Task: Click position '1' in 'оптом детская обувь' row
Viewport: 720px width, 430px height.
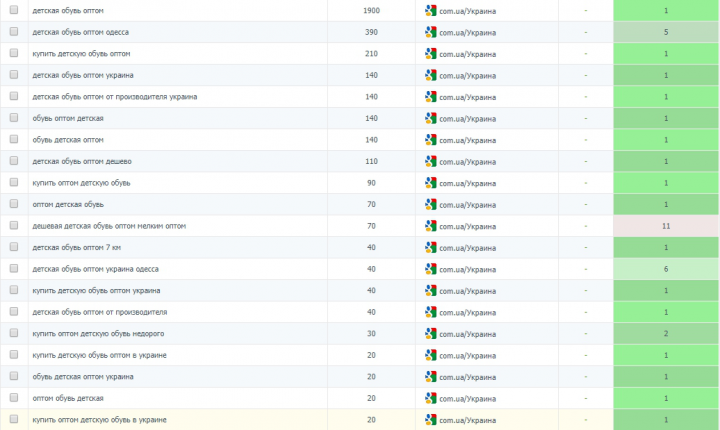Action: 666,204
